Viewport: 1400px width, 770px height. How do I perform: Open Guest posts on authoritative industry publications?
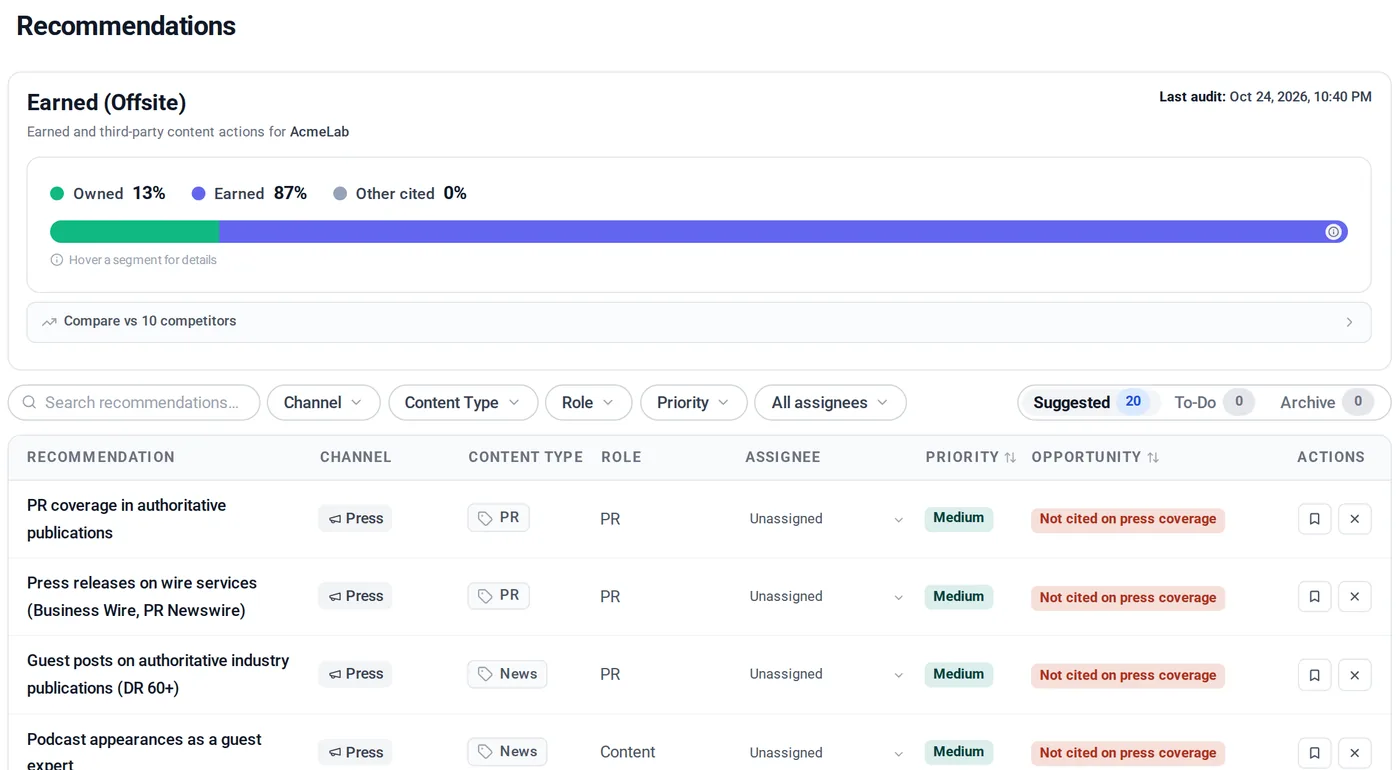[158, 675]
